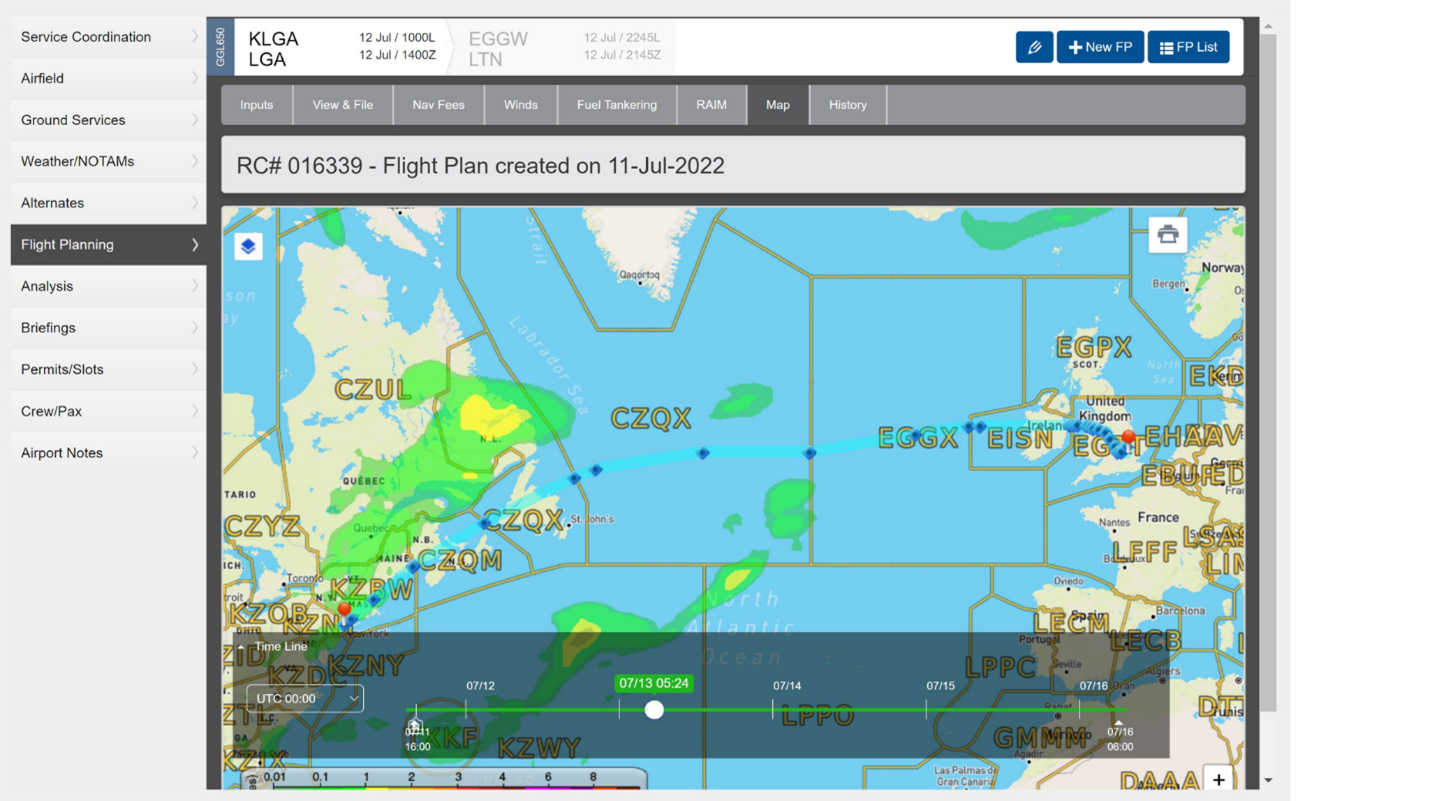Open the Nav Fees tab

pos(439,105)
